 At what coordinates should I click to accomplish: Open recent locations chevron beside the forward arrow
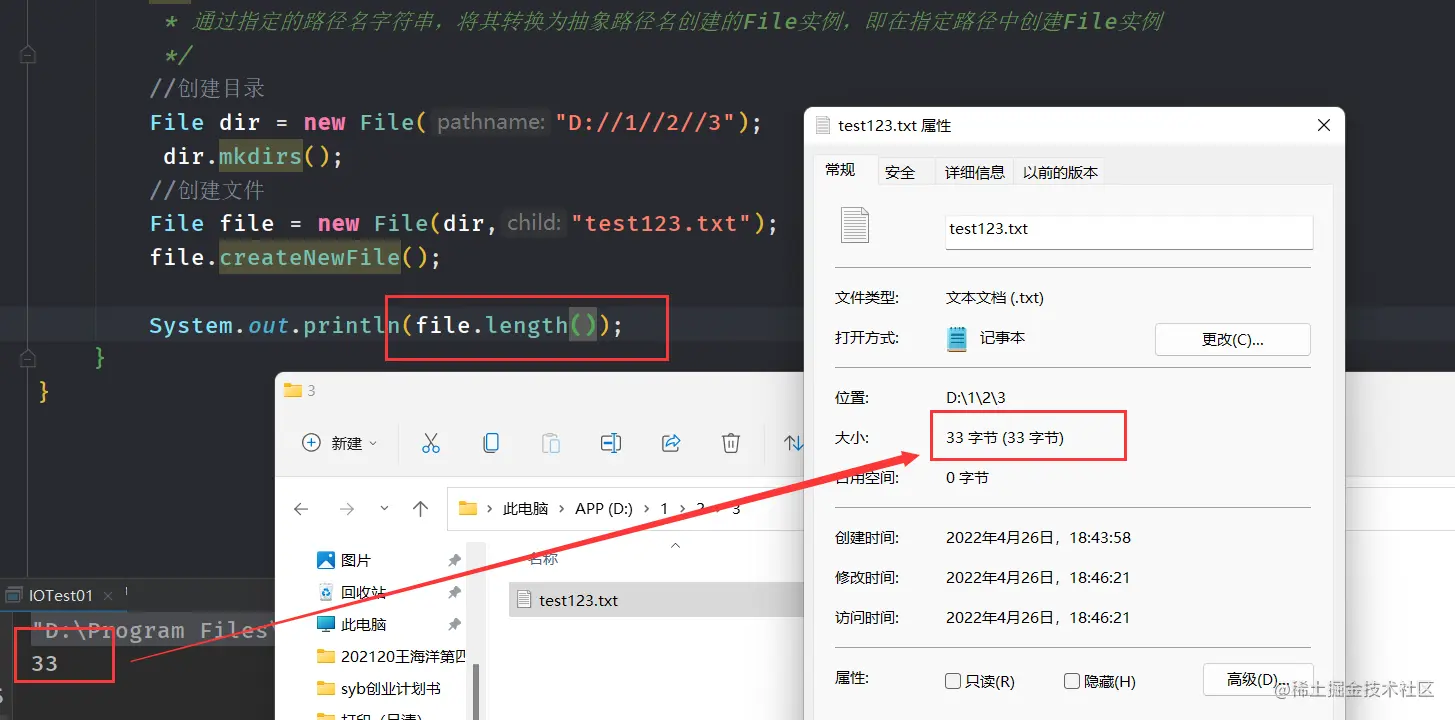[384, 509]
